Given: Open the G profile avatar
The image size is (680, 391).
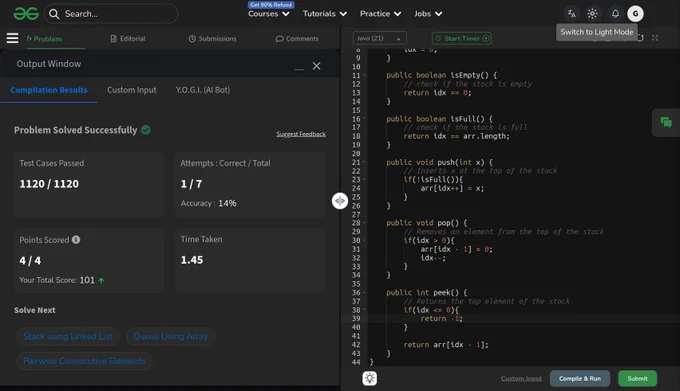Looking at the screenshot, I should (x=635, y=14).
